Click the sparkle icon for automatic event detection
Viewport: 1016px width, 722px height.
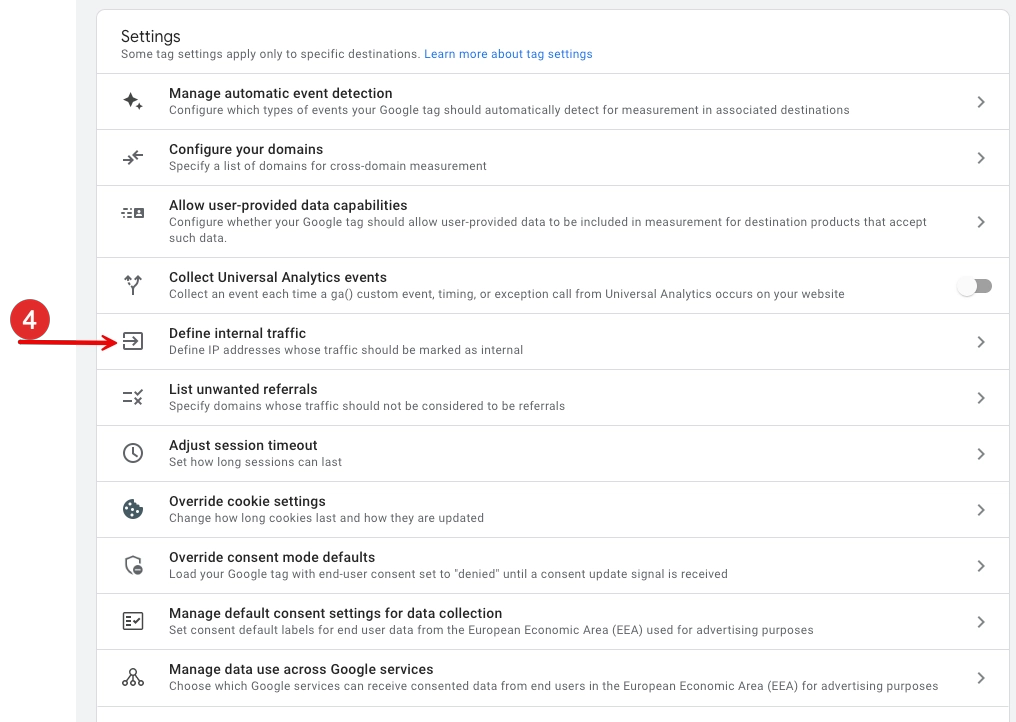click(x=133, y=101)
